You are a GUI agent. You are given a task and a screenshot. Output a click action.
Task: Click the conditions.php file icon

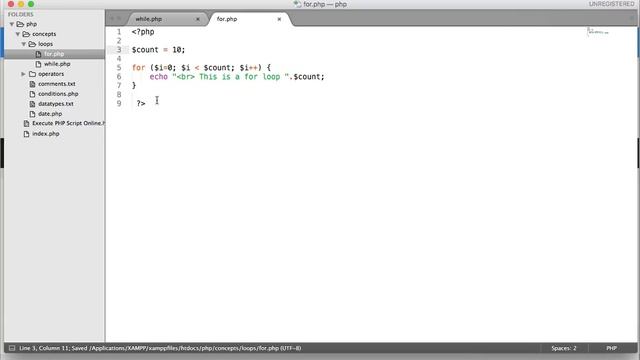32,94
